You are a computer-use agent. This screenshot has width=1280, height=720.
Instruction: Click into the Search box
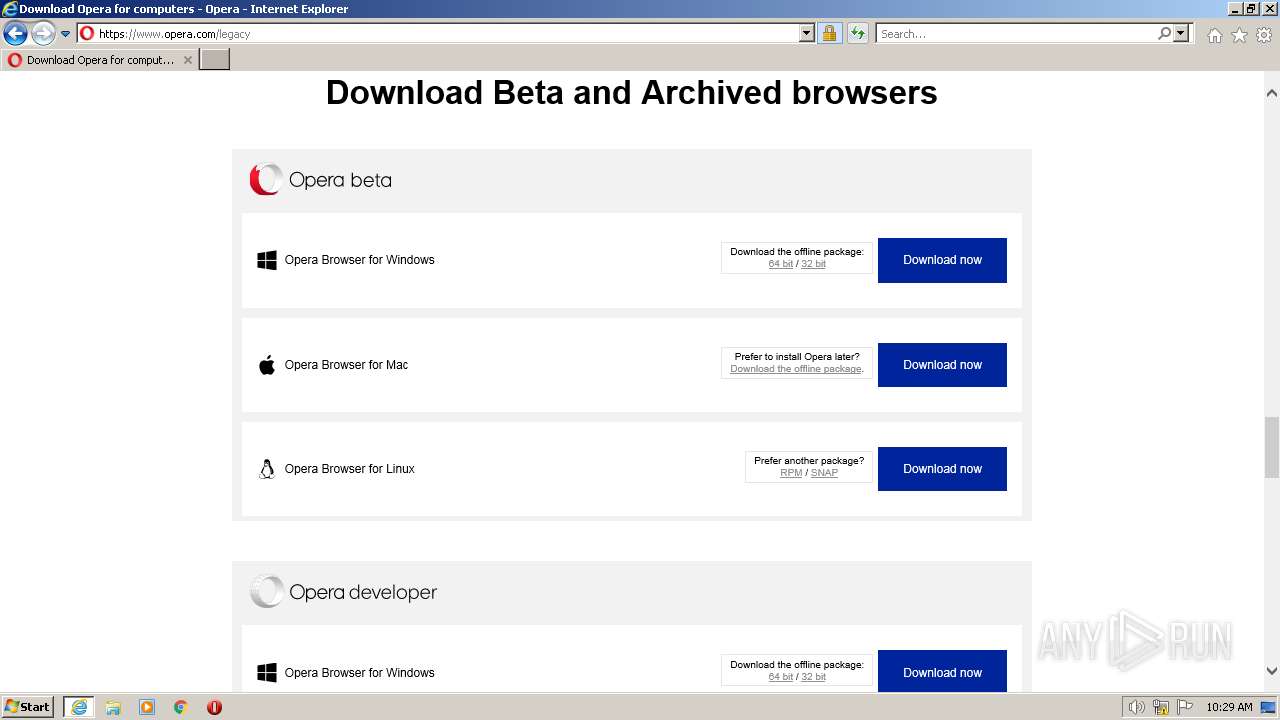1016,33
